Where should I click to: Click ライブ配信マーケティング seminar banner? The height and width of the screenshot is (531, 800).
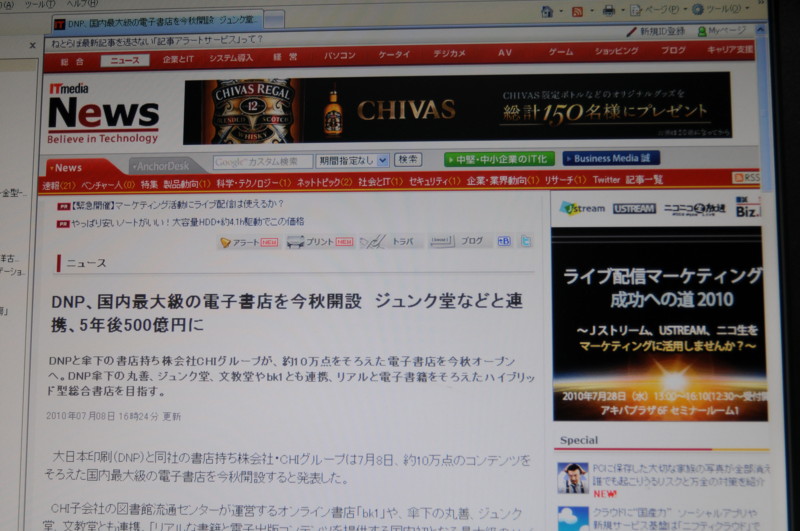(659, 324)
